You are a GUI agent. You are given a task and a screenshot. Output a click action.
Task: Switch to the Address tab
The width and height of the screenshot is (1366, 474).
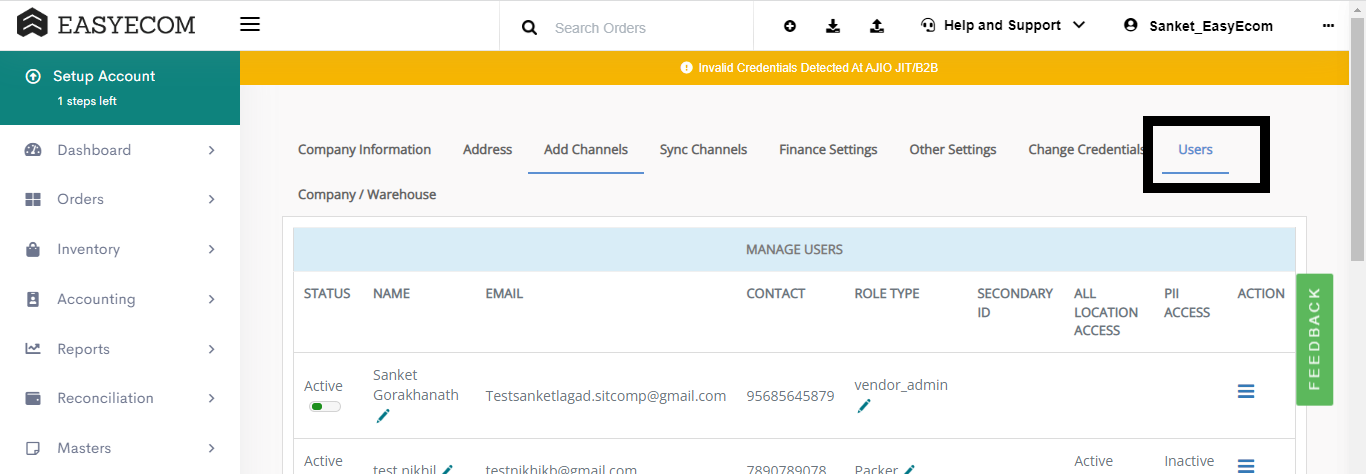(x=487, y=150)
